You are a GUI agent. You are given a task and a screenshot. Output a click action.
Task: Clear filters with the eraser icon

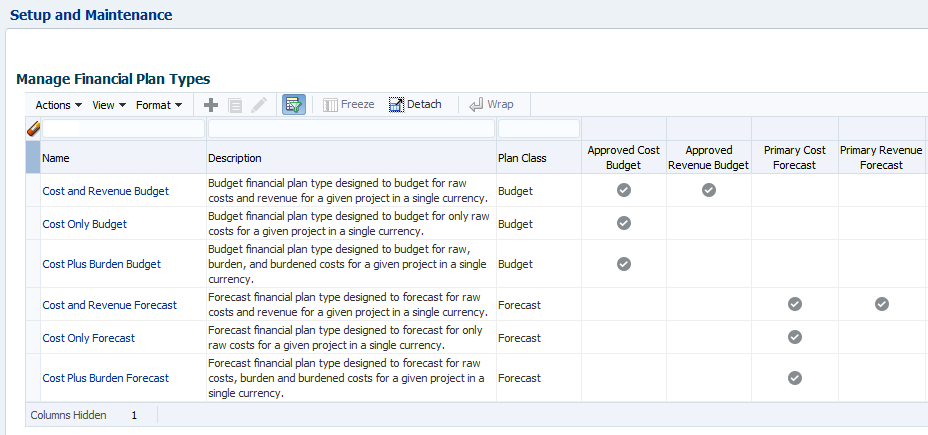tap(33, 129)
